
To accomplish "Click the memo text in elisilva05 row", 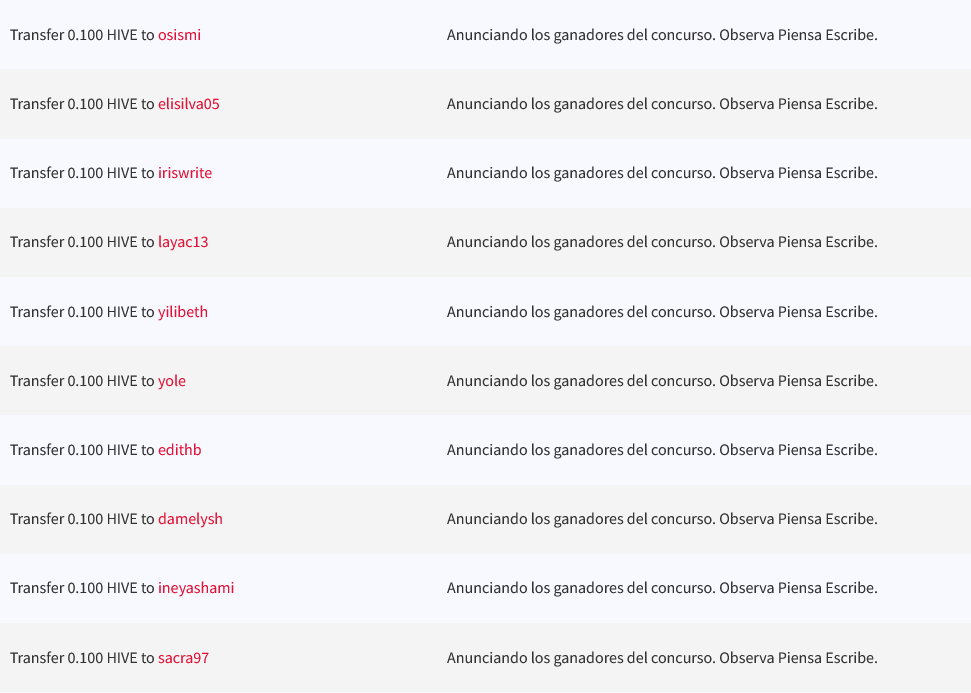I will coord(661,104).
